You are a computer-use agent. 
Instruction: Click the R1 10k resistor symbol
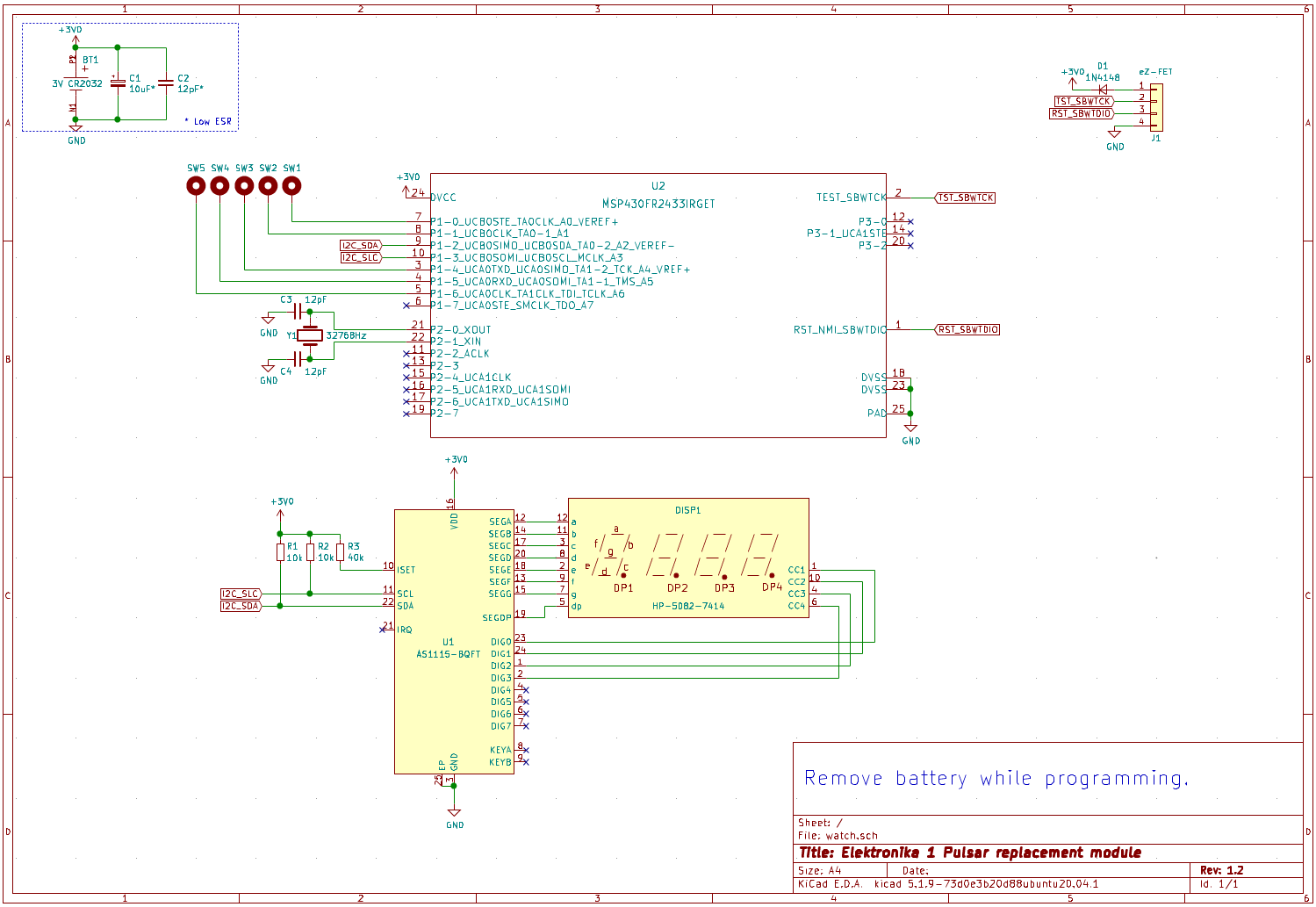[x=280, y=552]
